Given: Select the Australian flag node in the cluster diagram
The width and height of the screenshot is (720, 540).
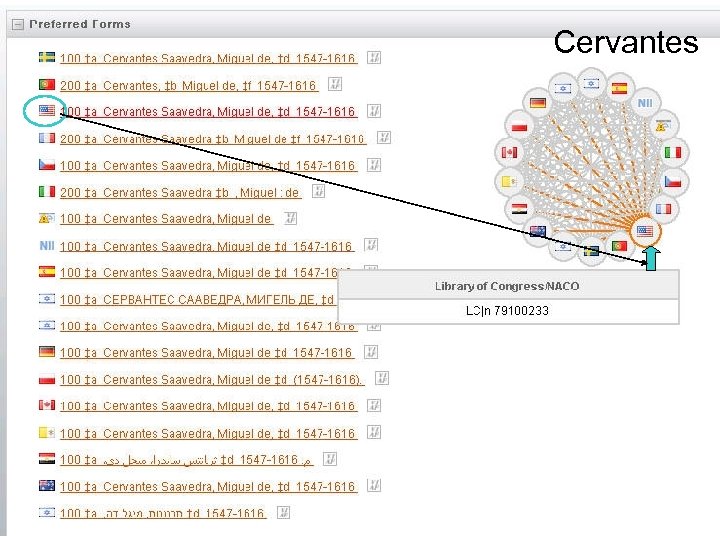Looking at the screenshot, I should point(538,231).
